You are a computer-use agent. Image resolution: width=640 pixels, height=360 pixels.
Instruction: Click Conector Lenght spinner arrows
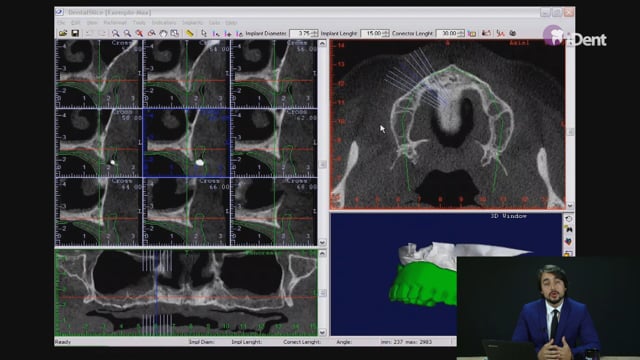click(461, 33)
